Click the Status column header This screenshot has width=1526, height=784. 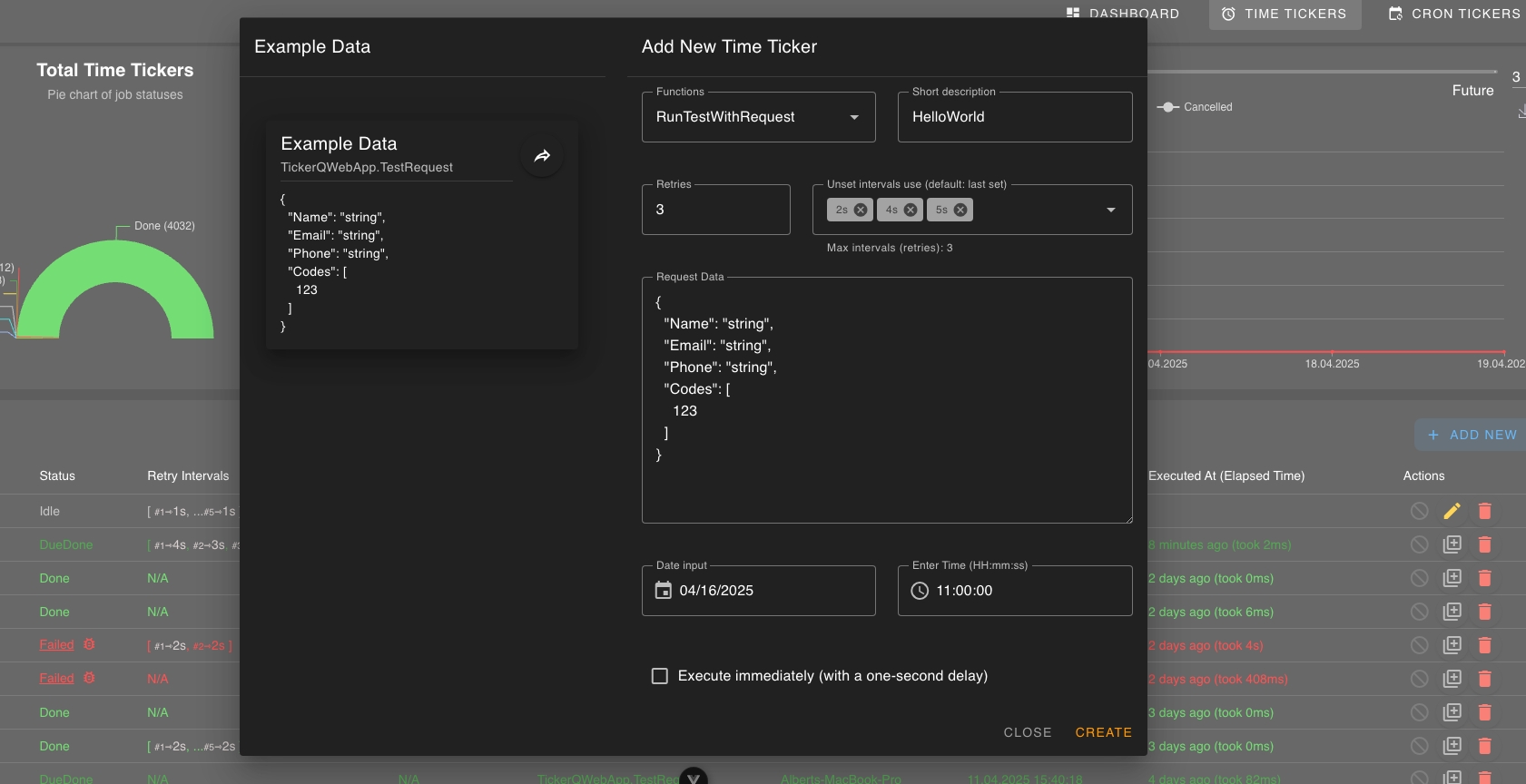(57, 475)
